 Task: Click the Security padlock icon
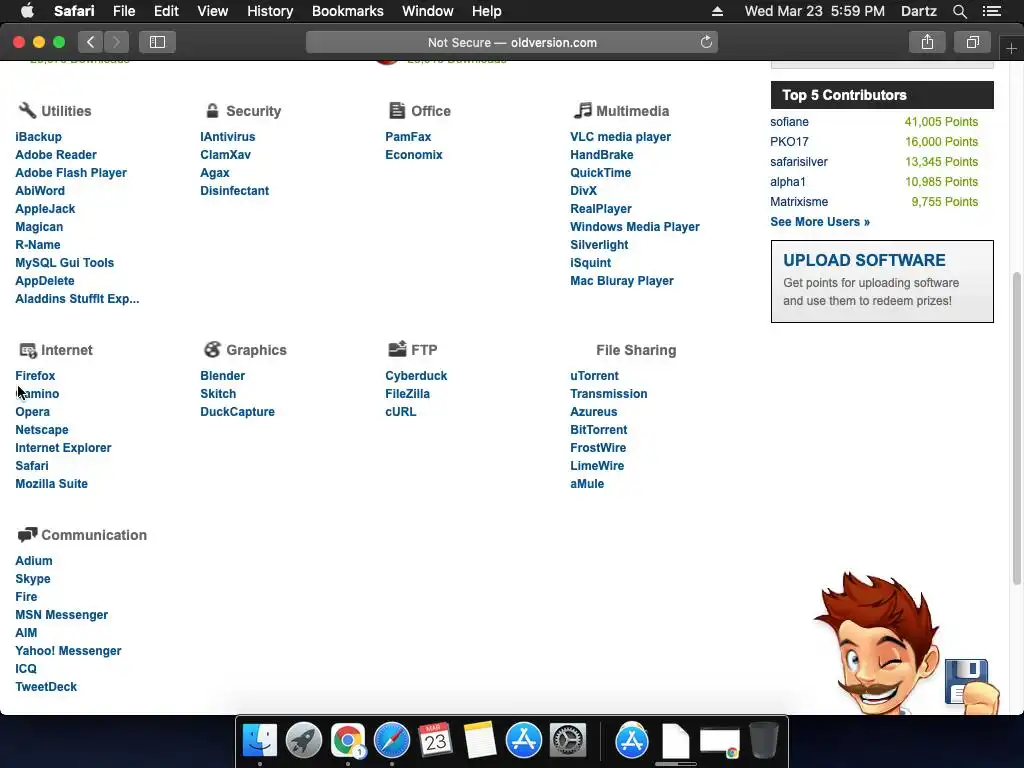point(212,110)
